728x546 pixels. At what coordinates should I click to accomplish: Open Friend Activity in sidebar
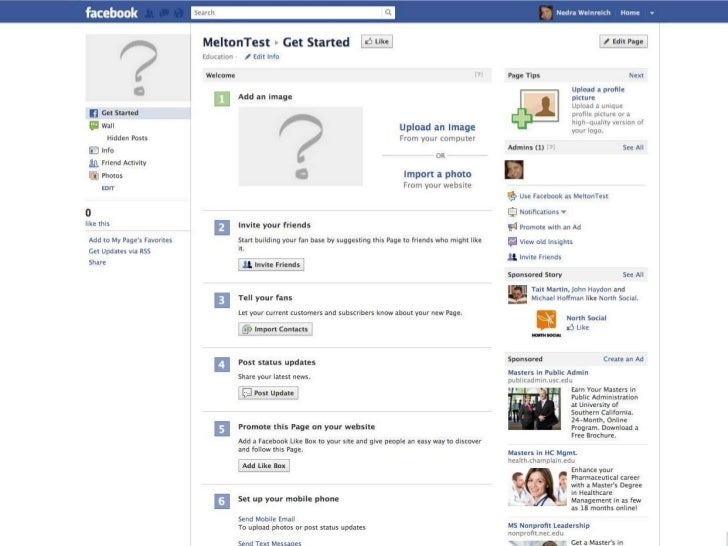click(124, 163)
